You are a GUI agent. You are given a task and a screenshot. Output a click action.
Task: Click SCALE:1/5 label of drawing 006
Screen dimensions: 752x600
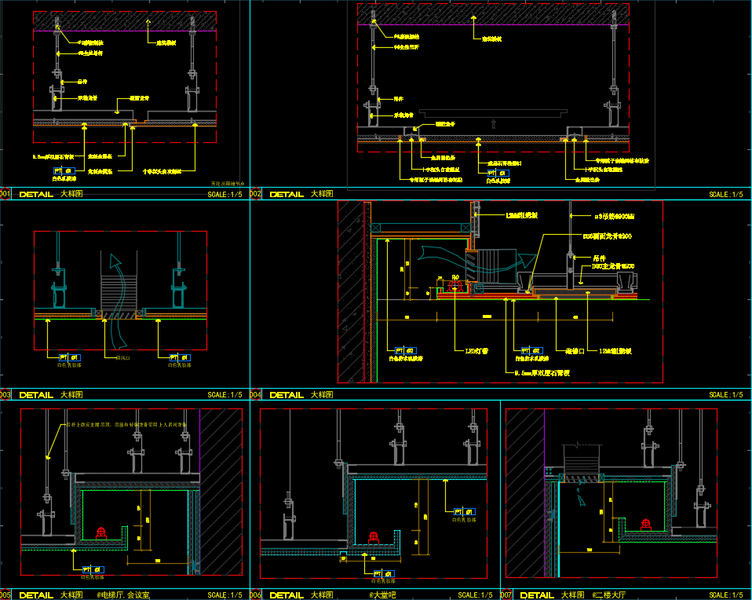click(475, 595)
